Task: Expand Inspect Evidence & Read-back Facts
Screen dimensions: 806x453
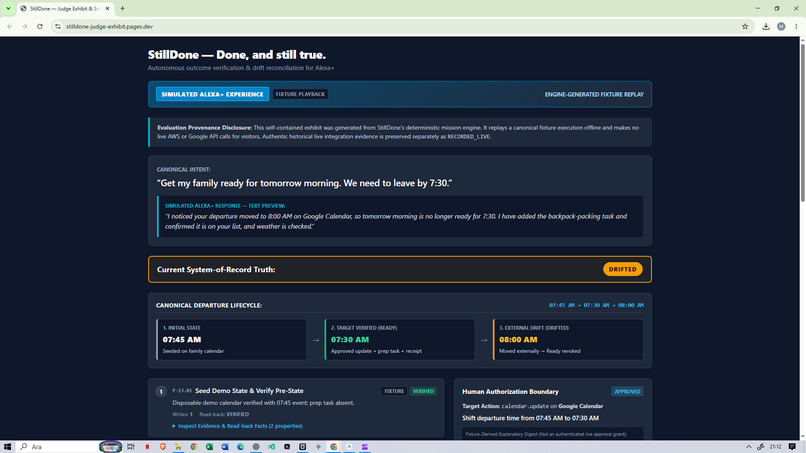Action: [237, 426]
